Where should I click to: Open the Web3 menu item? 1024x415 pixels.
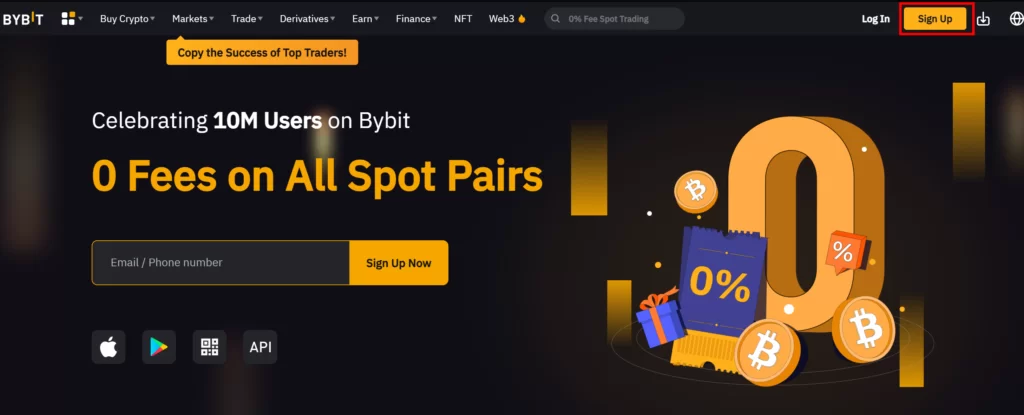click(x=507, y=19)
